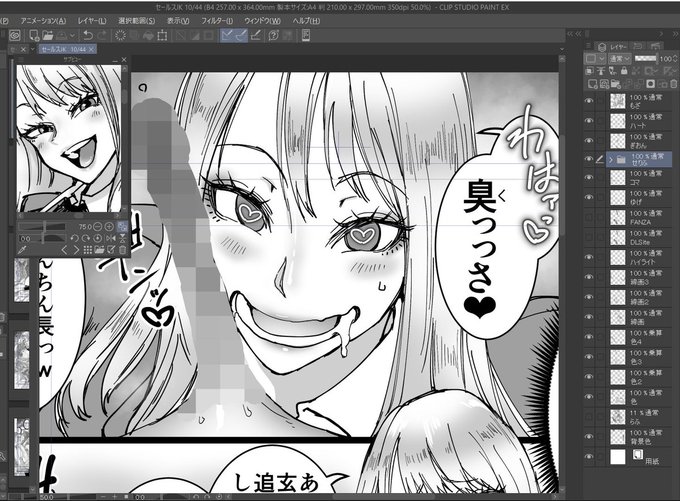Select the Sub View eyedropper tool
This screenshot has width=680, height=501.
pyautogui.click(x=22, y=250)
